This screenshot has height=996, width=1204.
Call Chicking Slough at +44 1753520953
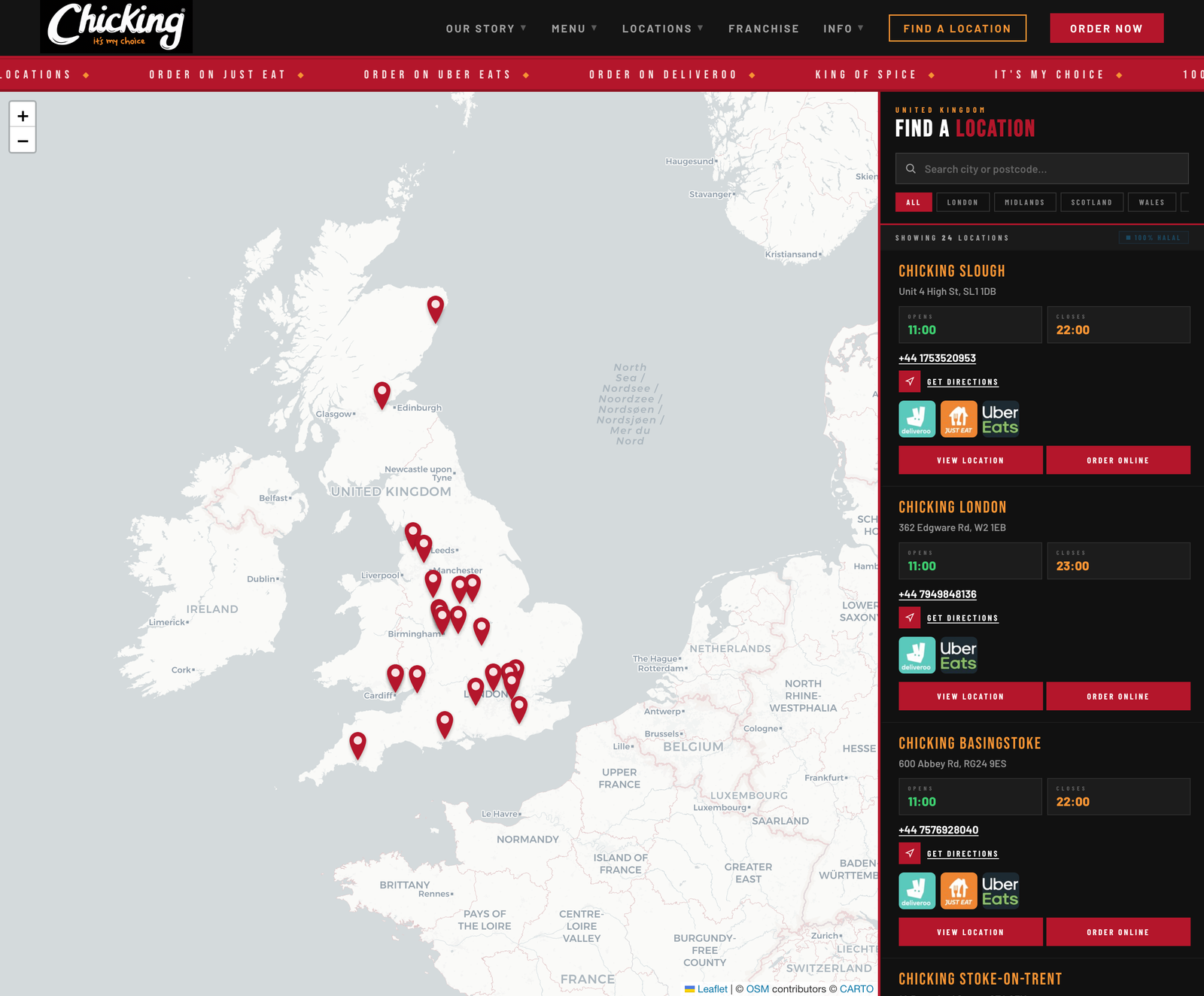pyautogui.click(x=937, y=358)
